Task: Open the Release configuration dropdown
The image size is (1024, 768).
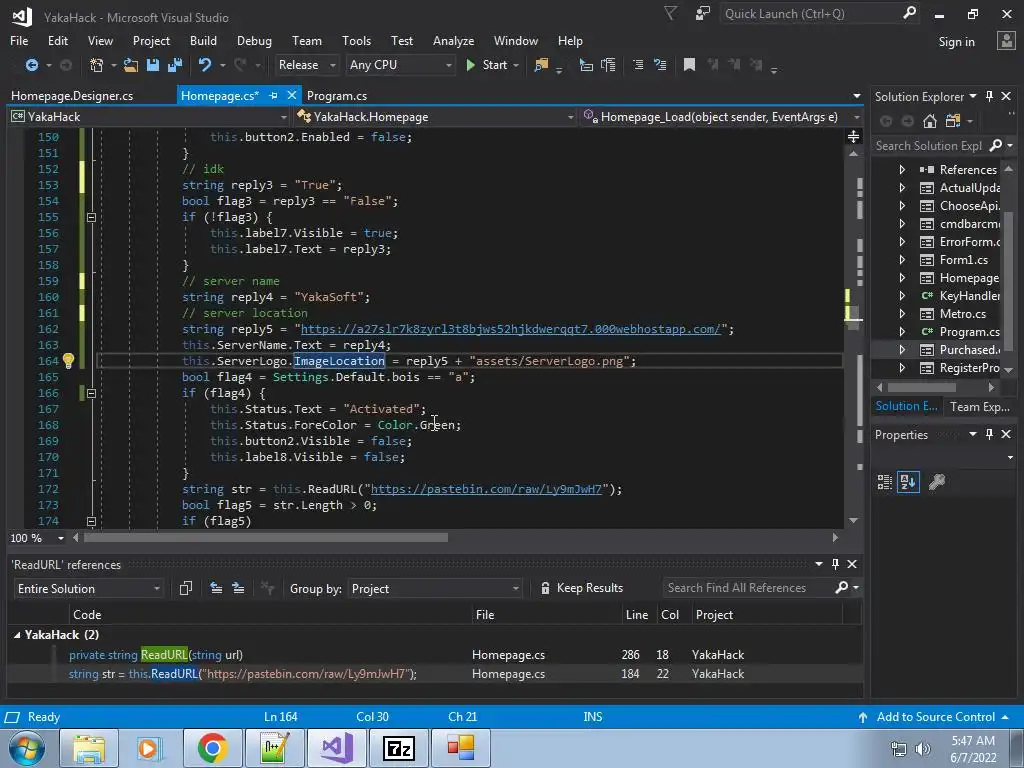Action: 307,65
